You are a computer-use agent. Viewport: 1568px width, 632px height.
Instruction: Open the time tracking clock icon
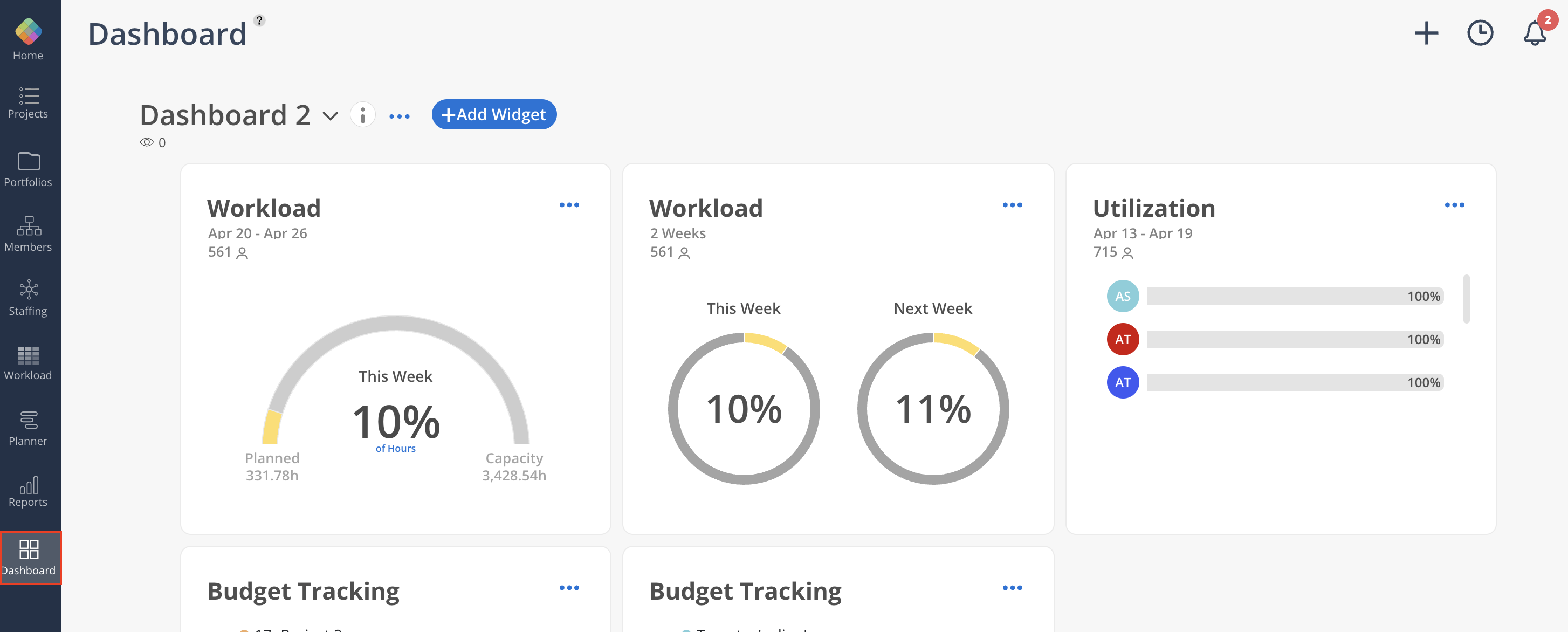pos(1480,33)
